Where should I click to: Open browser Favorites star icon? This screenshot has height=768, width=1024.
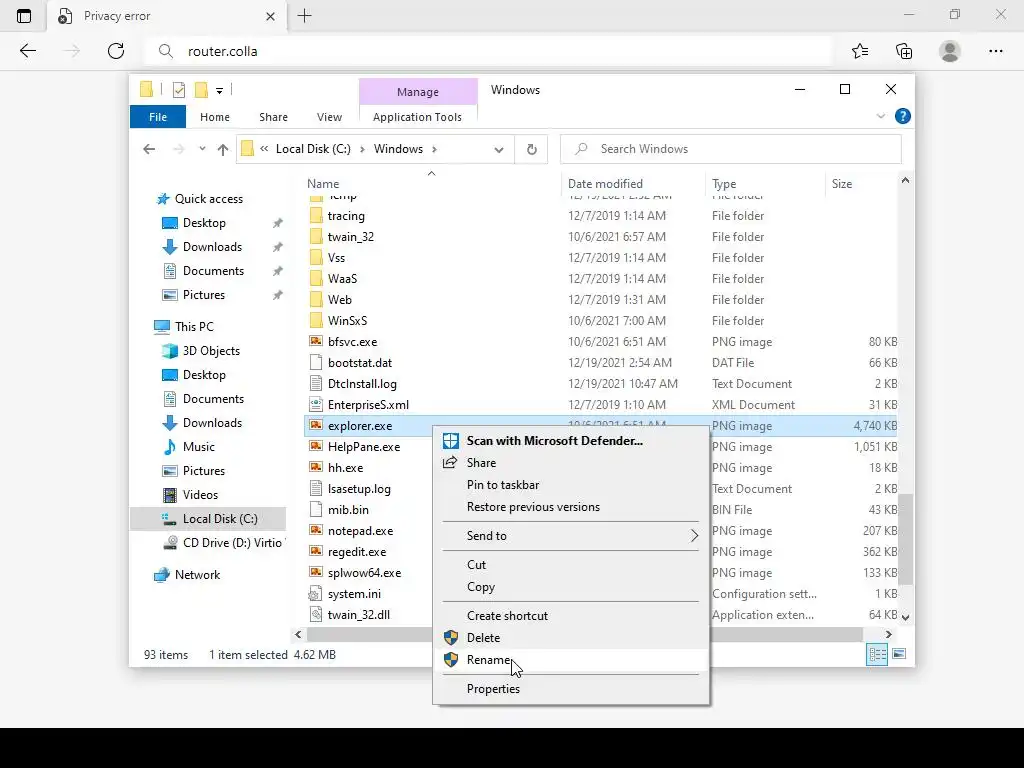[860, 51]
